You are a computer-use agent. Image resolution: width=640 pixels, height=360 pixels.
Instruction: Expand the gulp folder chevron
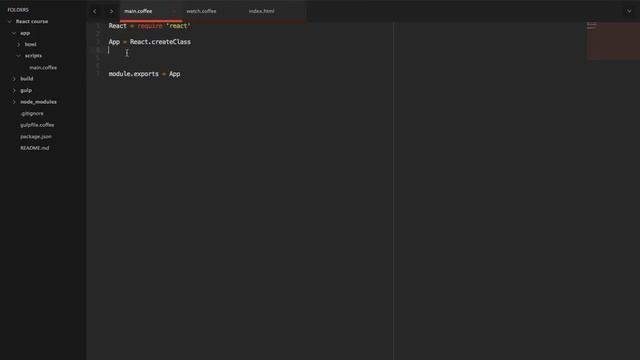[14, 90]
